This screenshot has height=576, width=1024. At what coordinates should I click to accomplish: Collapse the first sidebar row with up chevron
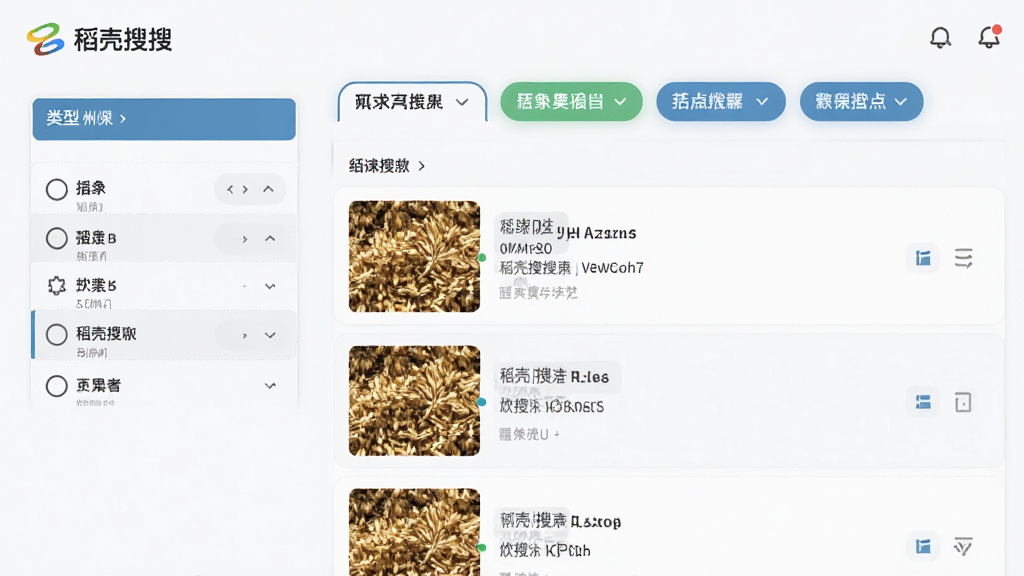pyautogui.click(x=268, y=189)
